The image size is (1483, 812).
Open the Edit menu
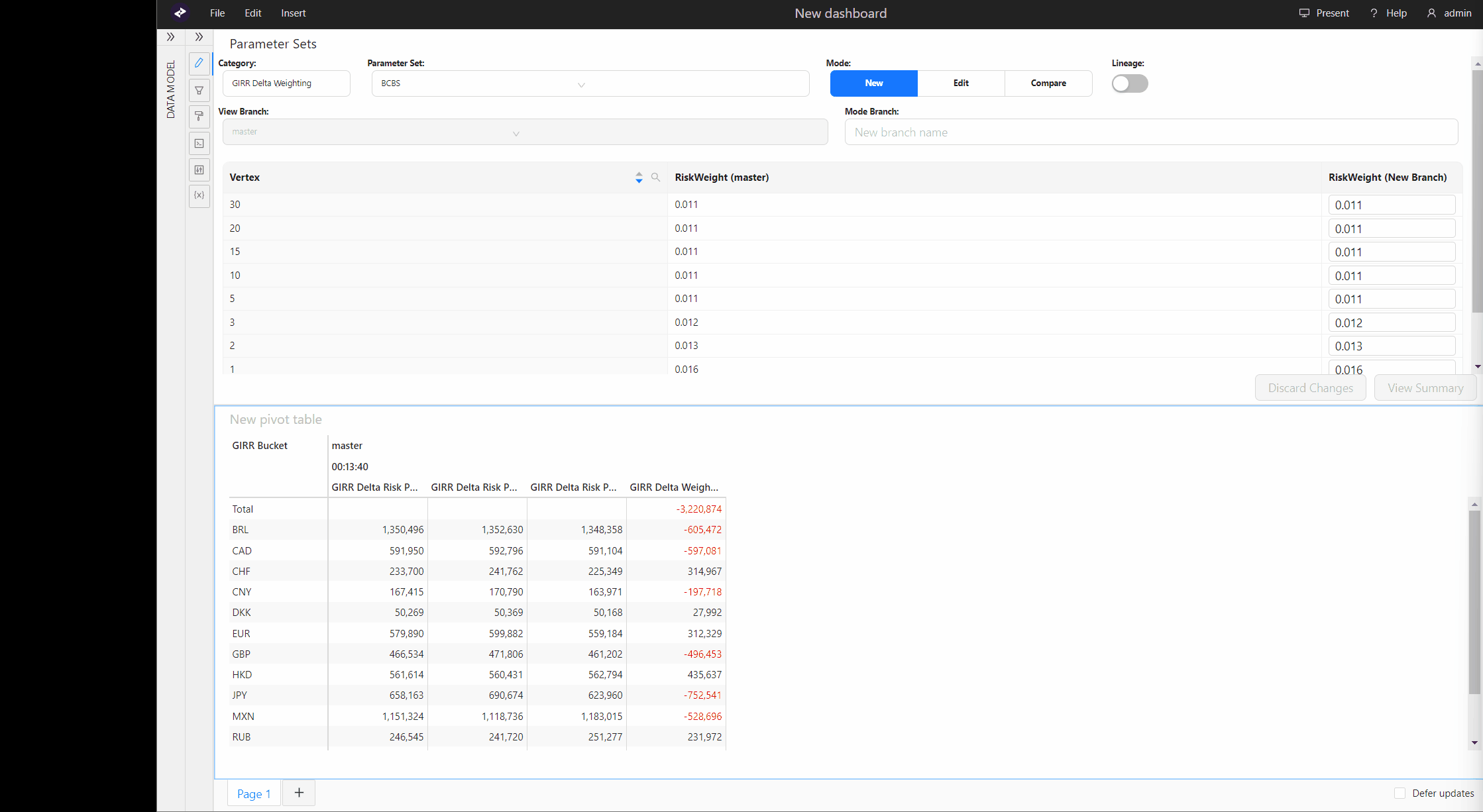[x=252, y=13]
